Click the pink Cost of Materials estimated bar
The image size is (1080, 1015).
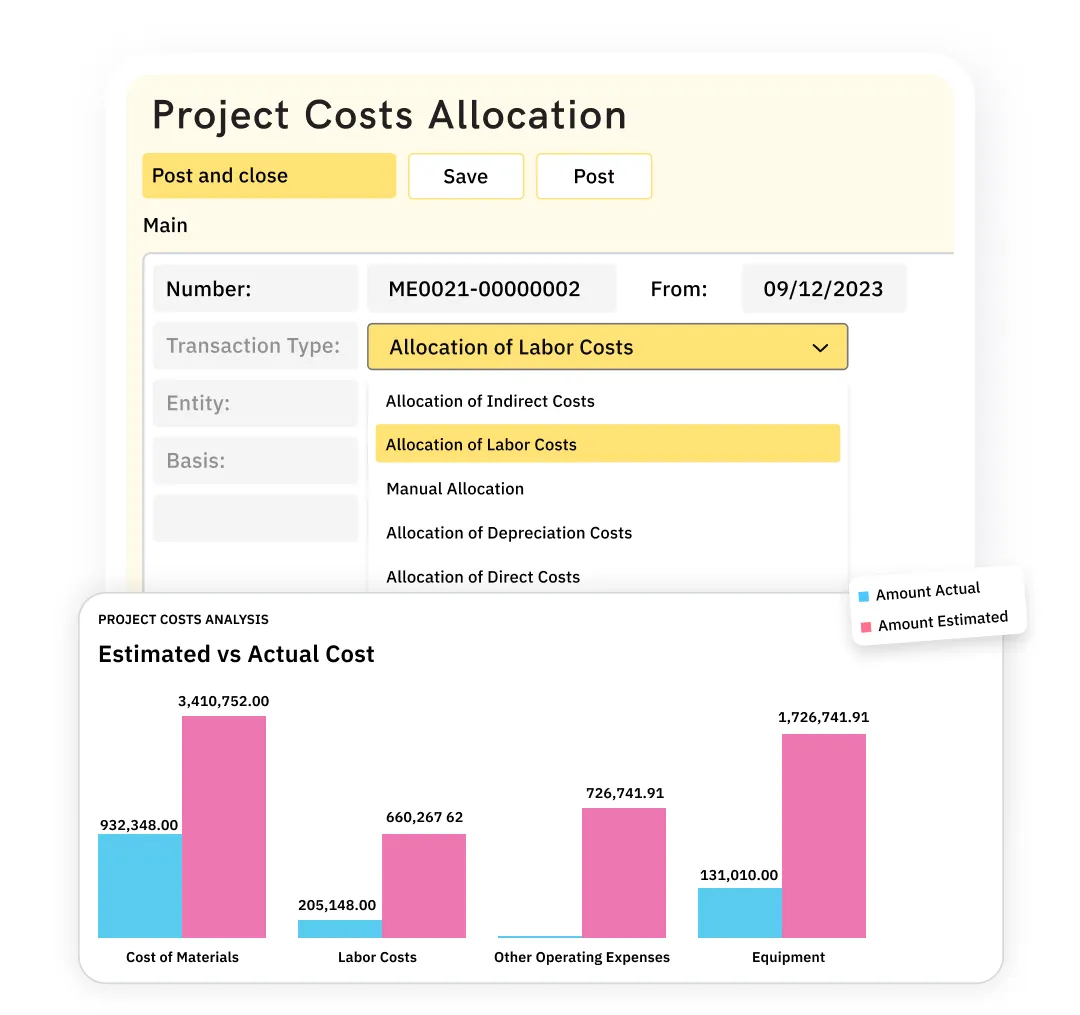(x=224, y=826)
